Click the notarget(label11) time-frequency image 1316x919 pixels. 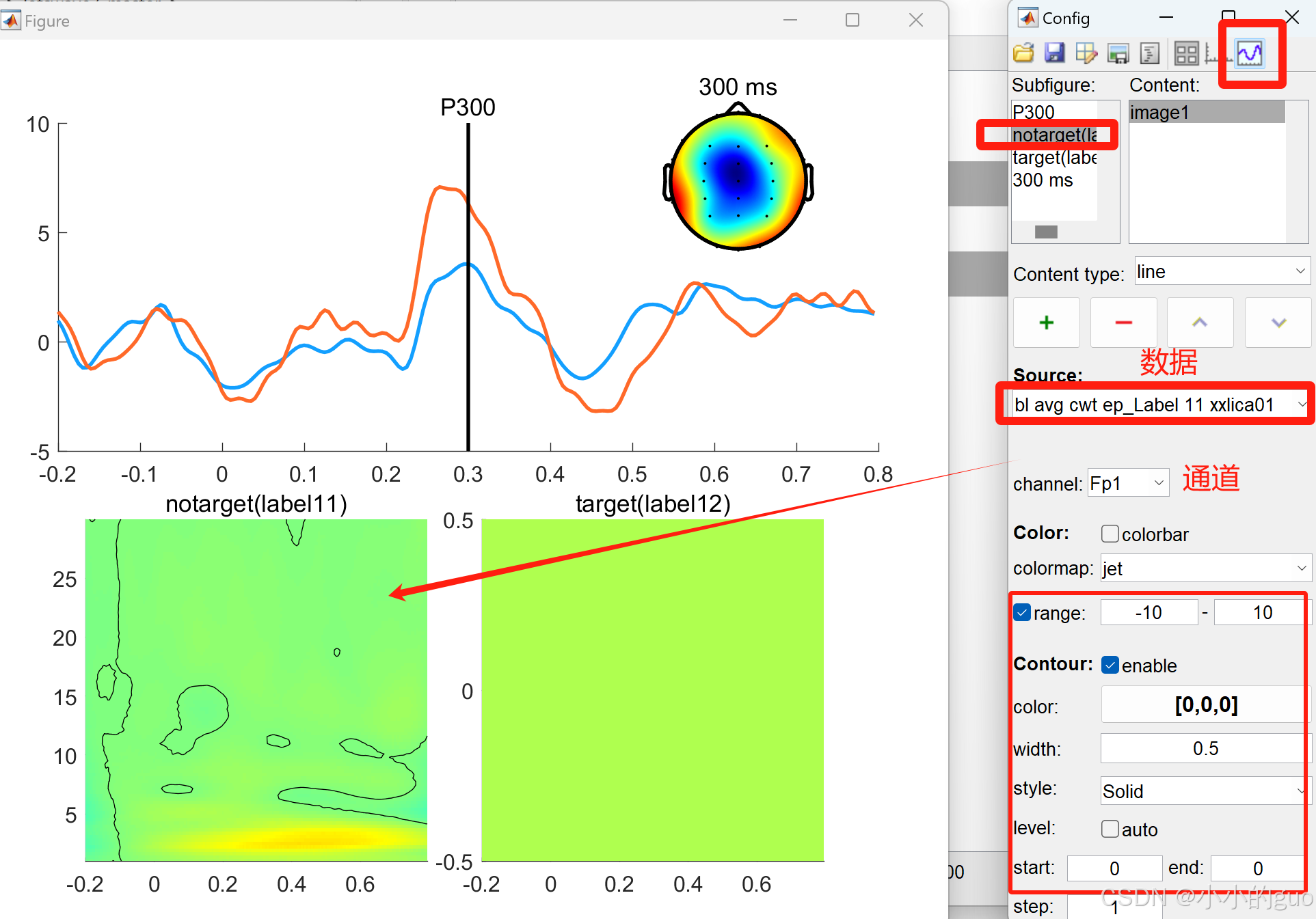pyautogui.click(x=256, y=690)
